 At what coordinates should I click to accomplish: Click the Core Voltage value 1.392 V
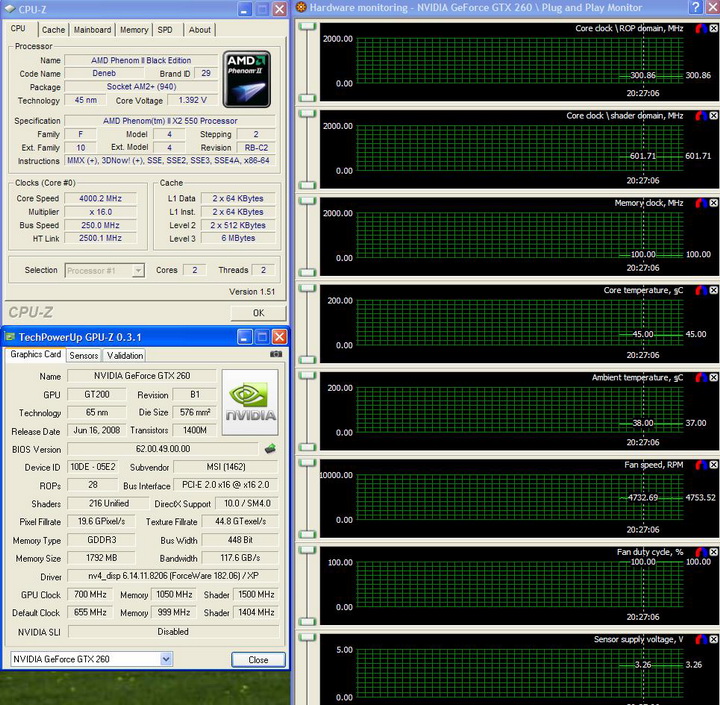point(192,100)
